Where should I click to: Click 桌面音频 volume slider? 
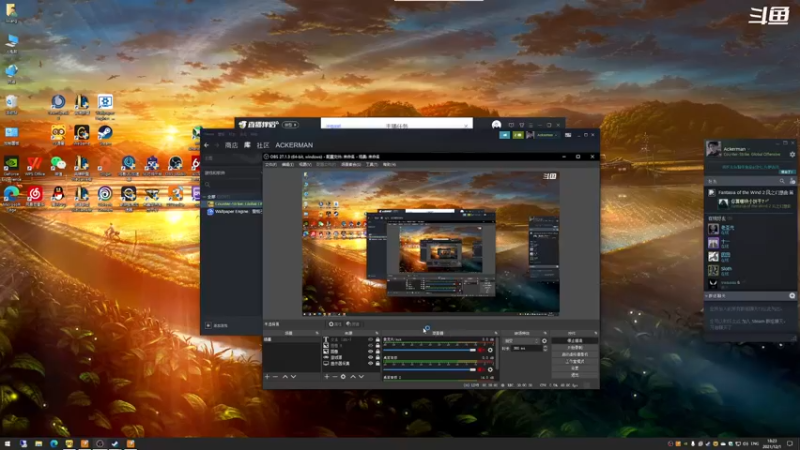point(430,369)
